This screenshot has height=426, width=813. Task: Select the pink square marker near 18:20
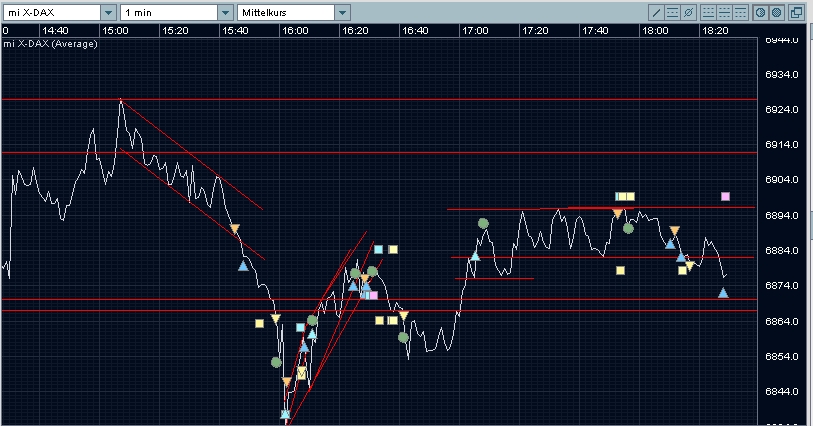coord(725,196)
